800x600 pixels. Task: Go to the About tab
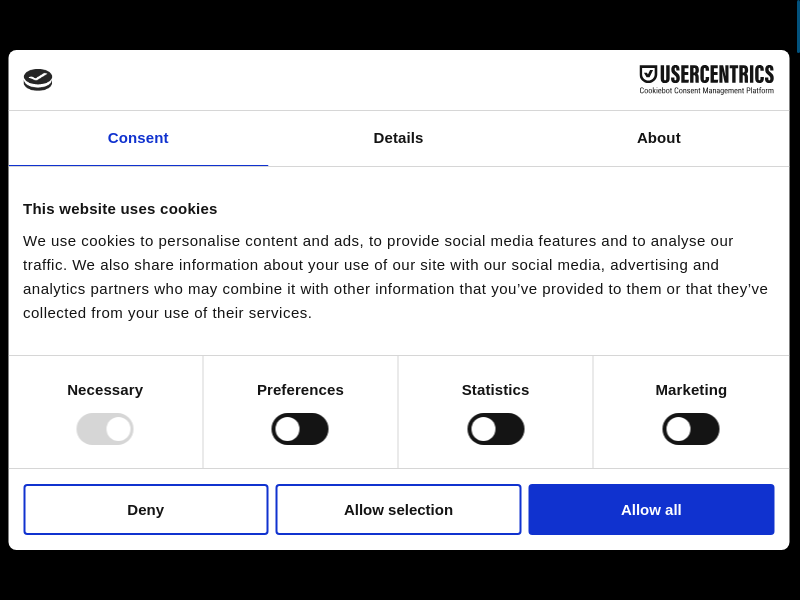click(658, 138)
